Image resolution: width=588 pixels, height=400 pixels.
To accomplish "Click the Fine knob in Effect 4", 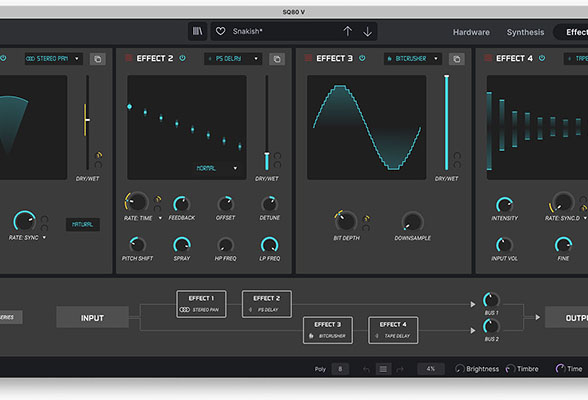I will [x=563, y=245].
